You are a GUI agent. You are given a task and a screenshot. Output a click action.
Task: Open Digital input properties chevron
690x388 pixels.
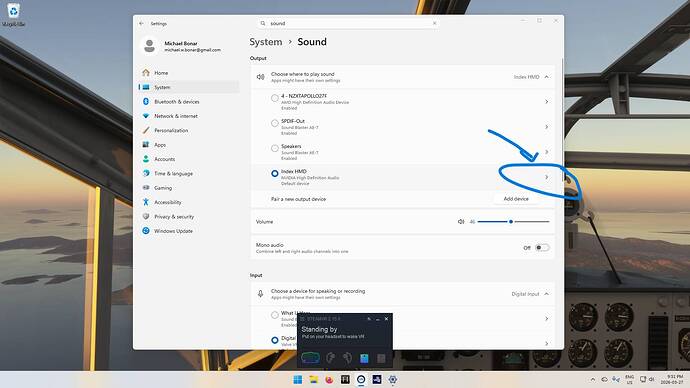[x=547, y=344]
